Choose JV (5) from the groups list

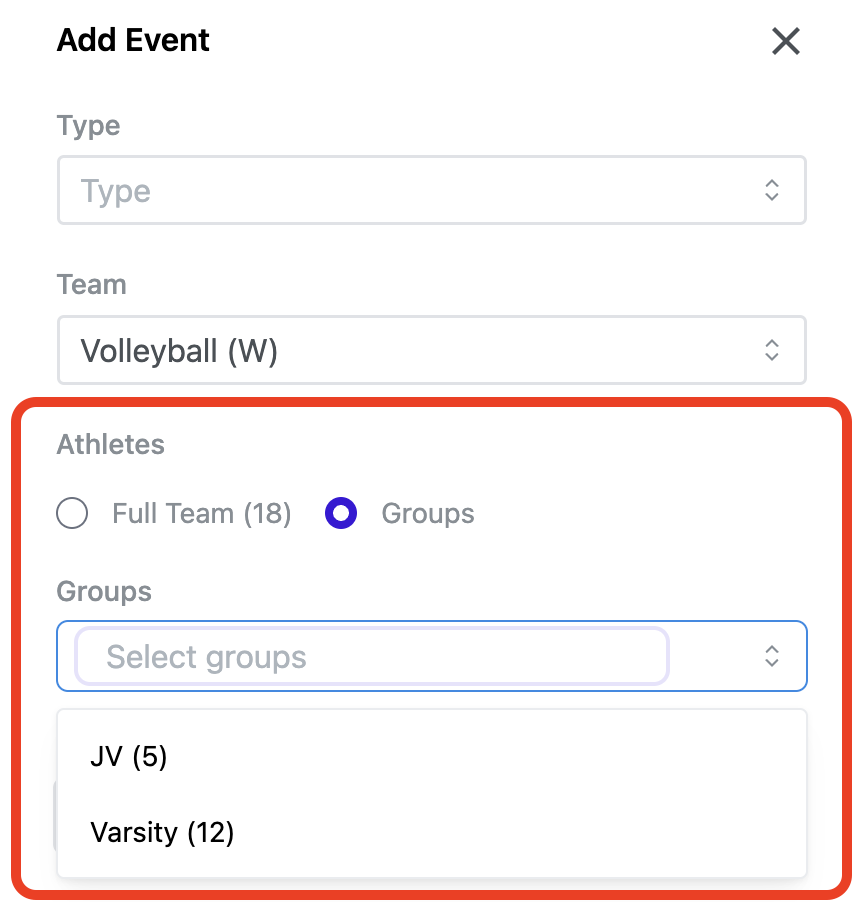tap(129, 757)
